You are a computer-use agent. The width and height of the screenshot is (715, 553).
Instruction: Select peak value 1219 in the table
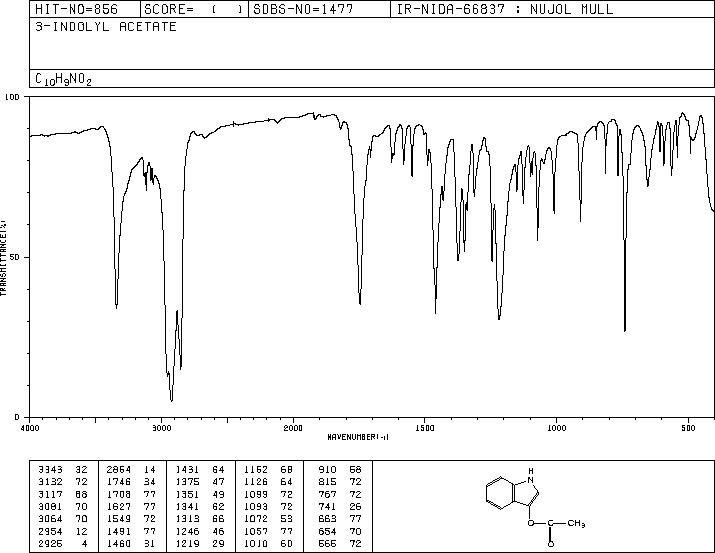pyautogui.click(x=187, y=544)
